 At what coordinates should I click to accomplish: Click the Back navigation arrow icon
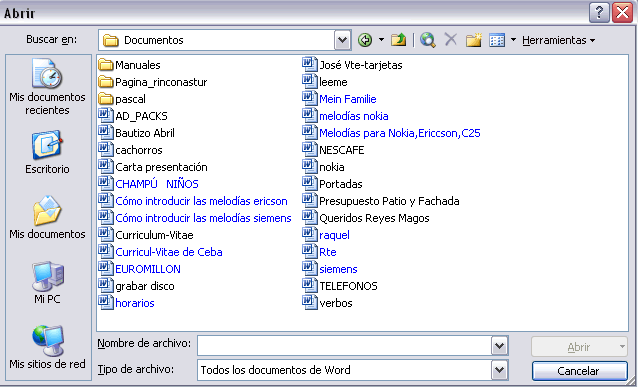pos(365,40)
